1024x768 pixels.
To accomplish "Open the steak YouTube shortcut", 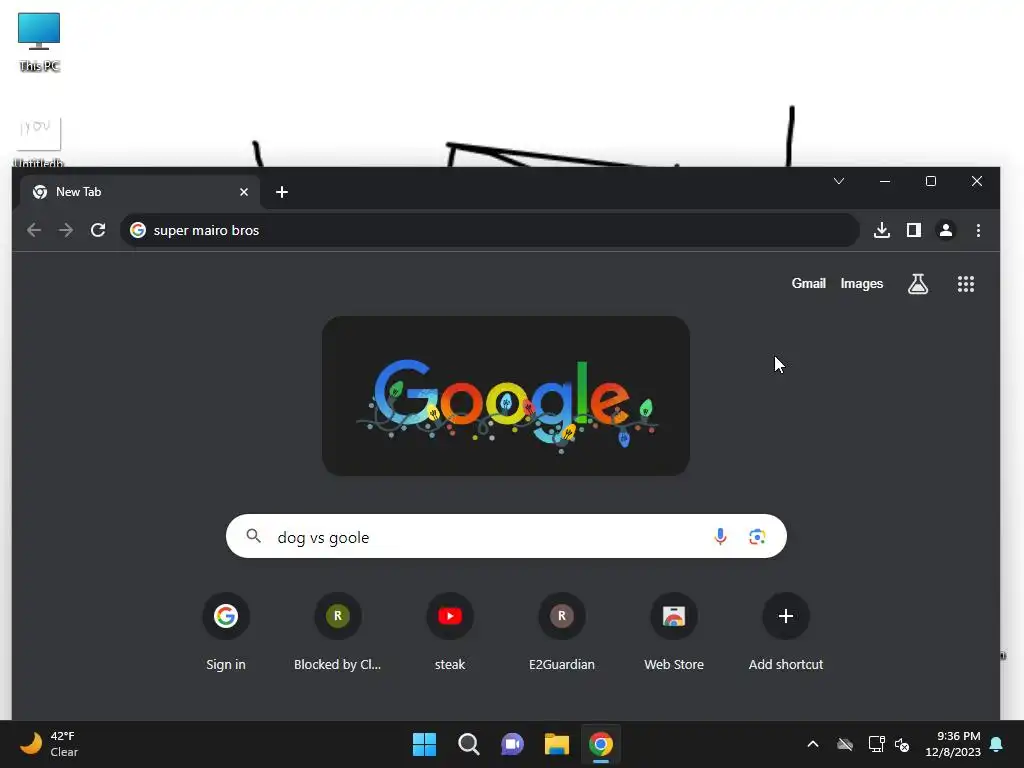I will (x=450, y=632).
